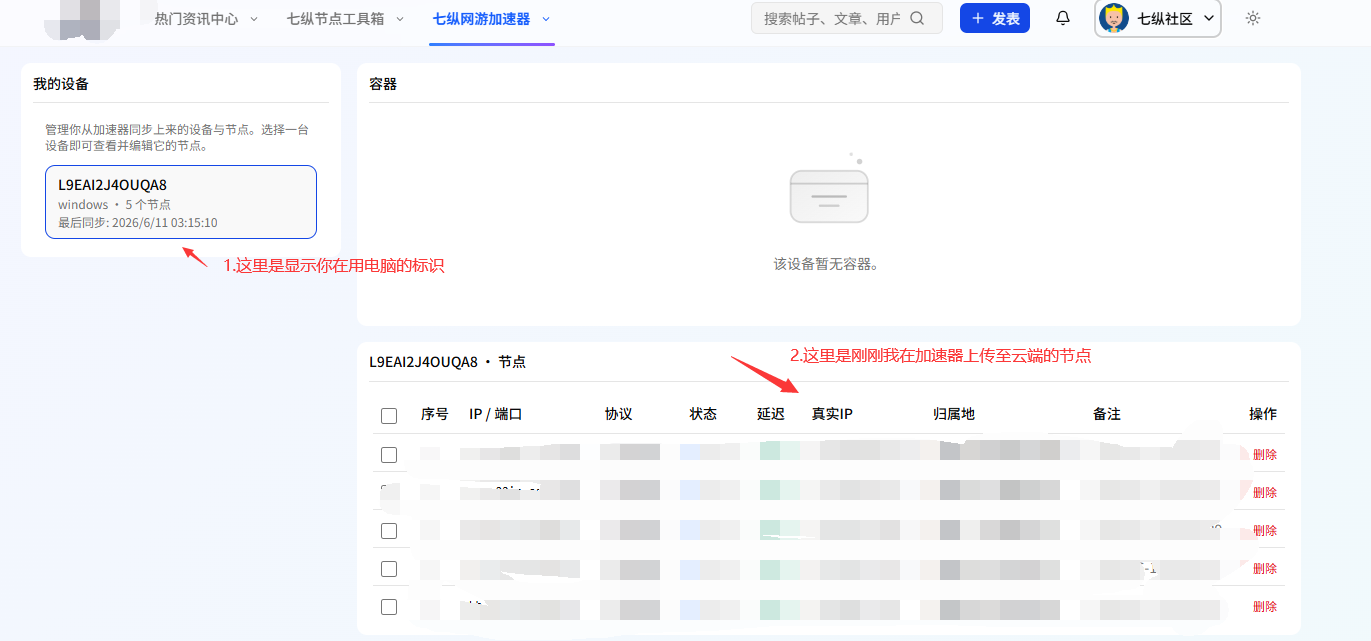
Task: Click the 备注 column header
Action: pos(1107,414)
